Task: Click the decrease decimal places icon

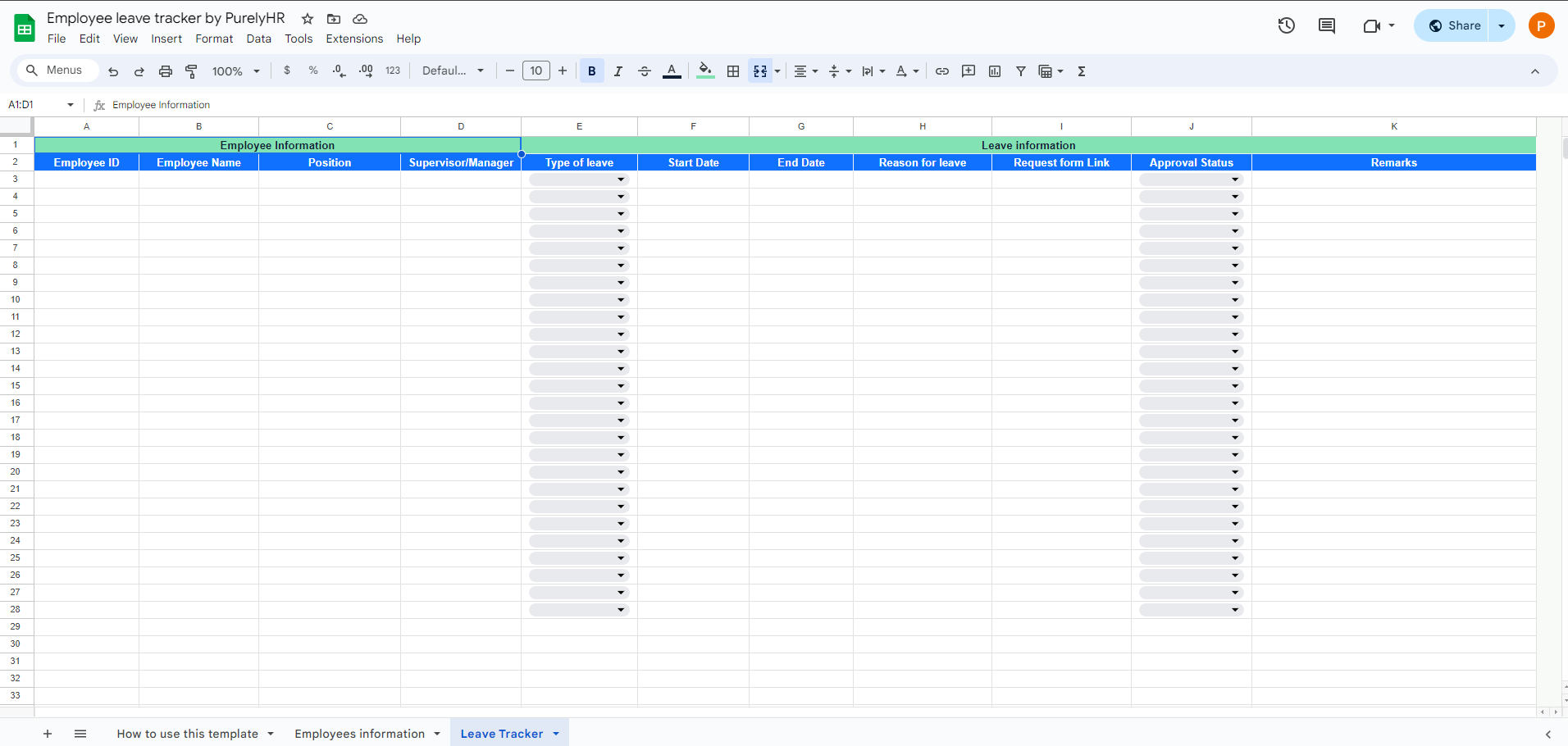Action: [x=339, y=71]
